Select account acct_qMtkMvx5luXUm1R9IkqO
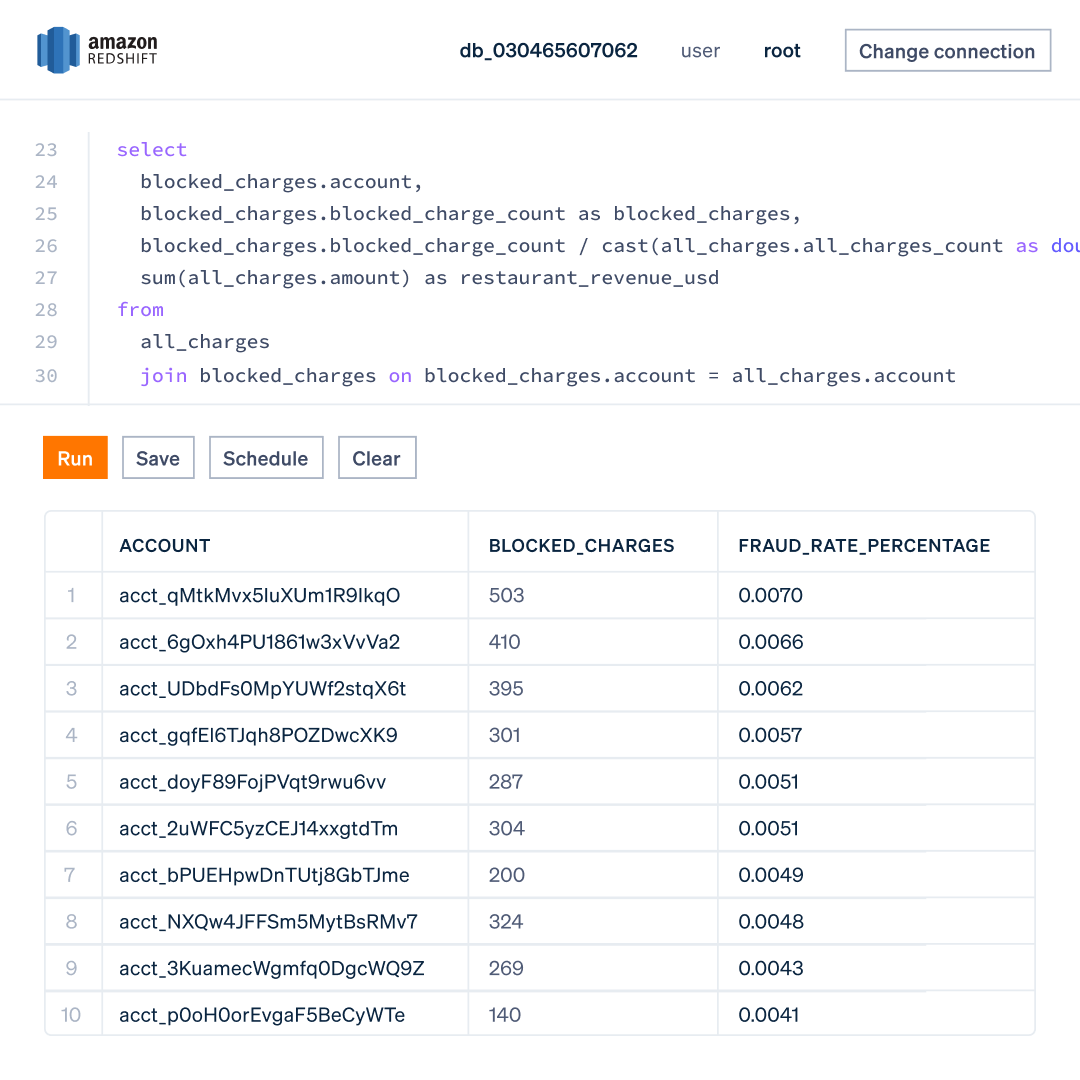1080x1080 pixels. [x=260, y=595]
